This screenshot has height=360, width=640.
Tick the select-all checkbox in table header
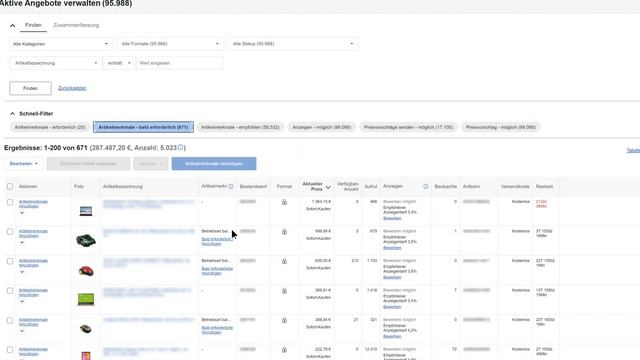[10, 187]
